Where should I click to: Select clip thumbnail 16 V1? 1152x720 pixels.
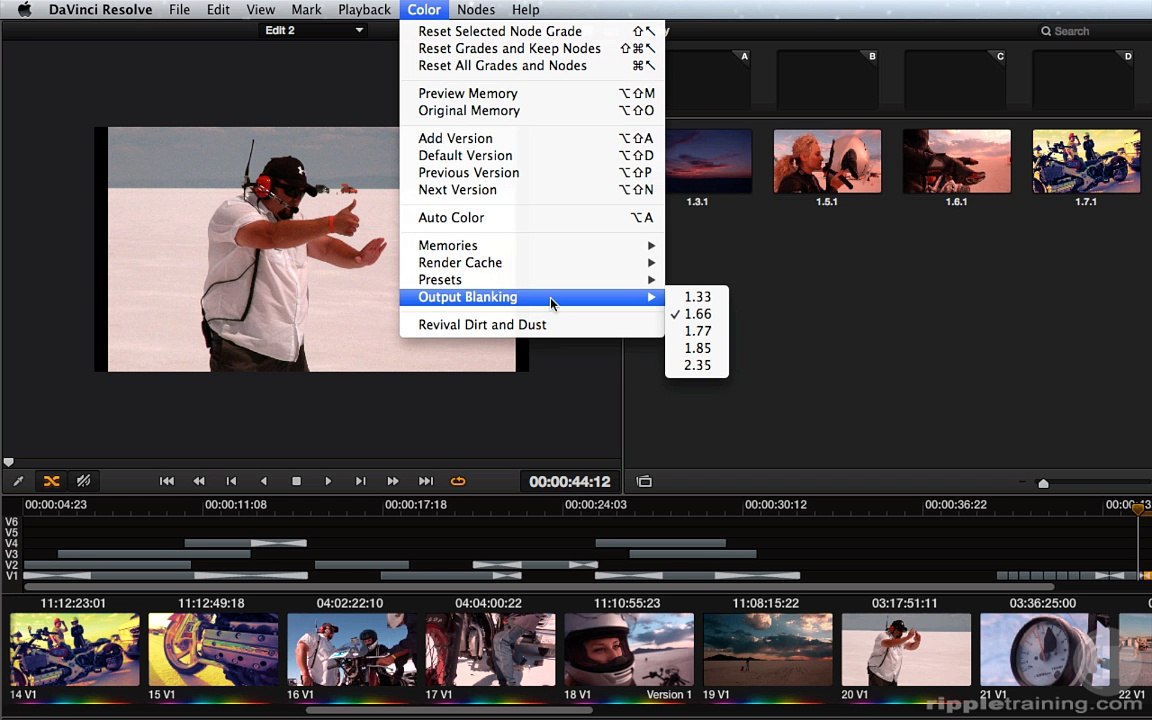pyautogui.click(x=352, y=649)
